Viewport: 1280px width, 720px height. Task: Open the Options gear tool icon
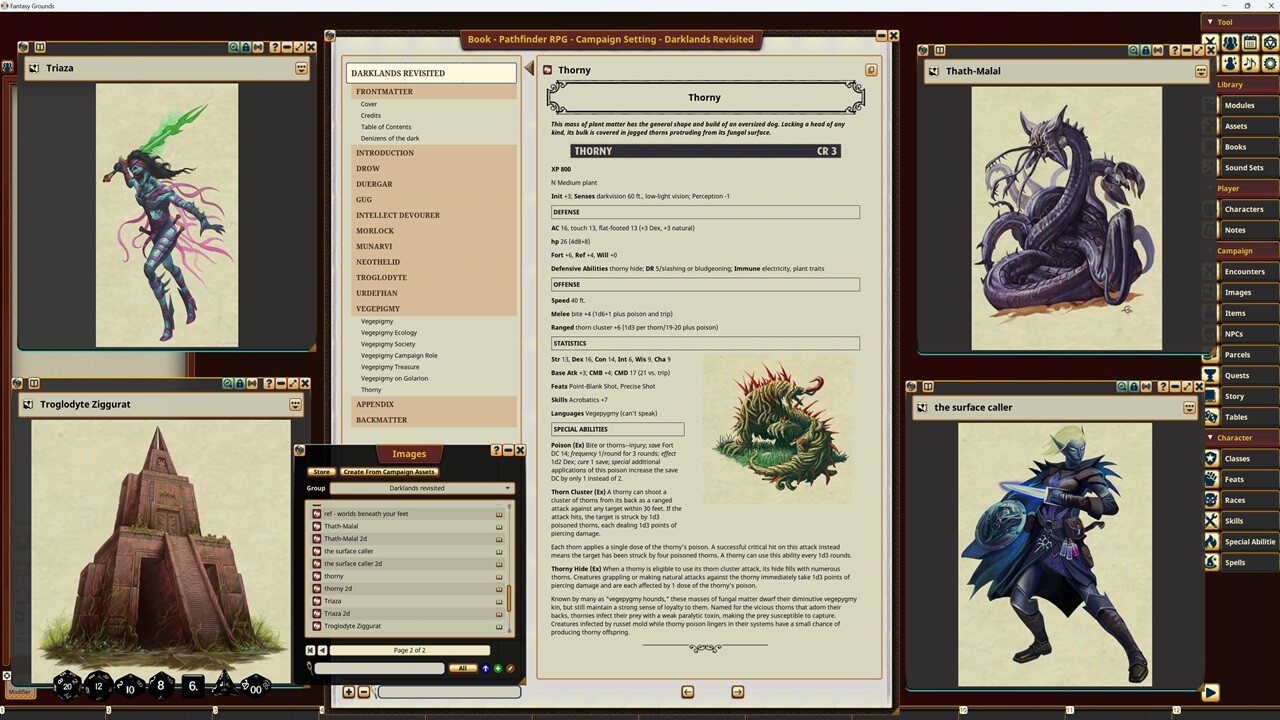click(1270, 65)
